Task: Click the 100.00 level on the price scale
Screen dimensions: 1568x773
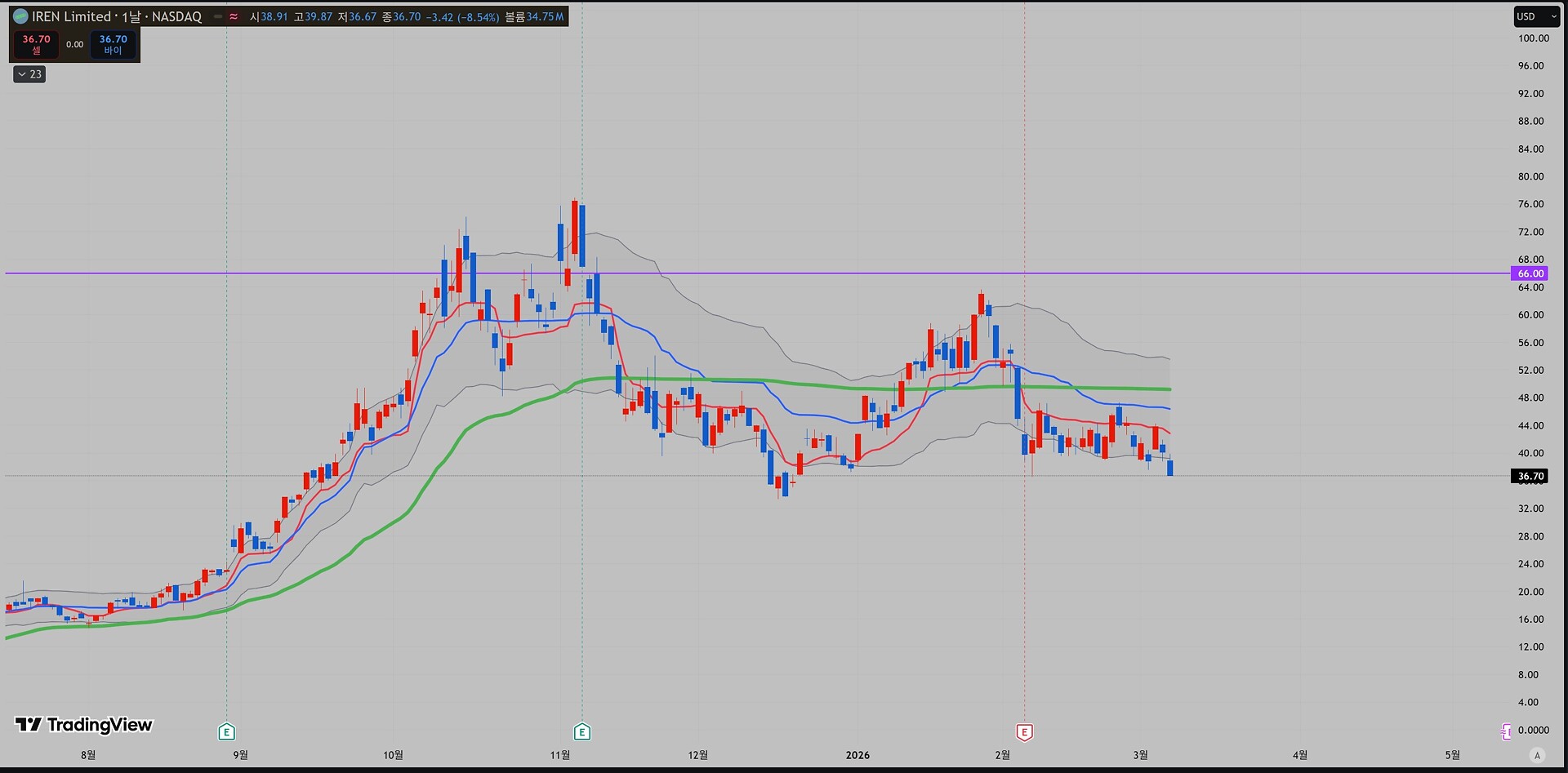Action: point(1533,38)
